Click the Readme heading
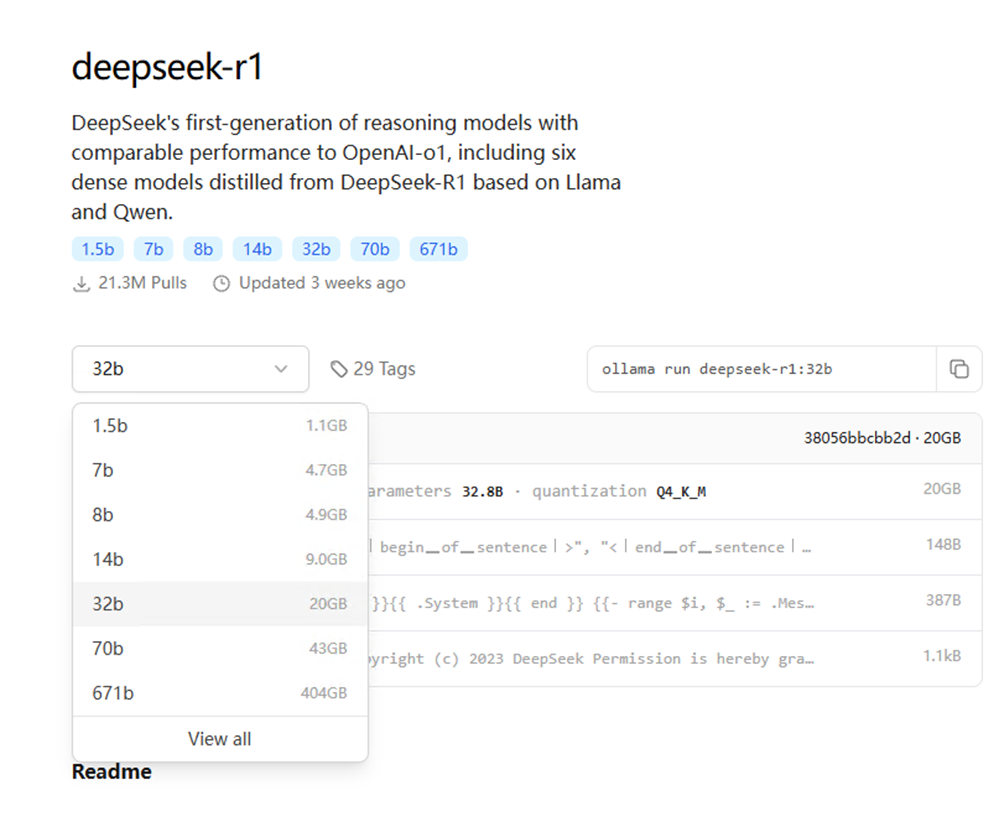The image size is (999, 837). click(111, 771)
